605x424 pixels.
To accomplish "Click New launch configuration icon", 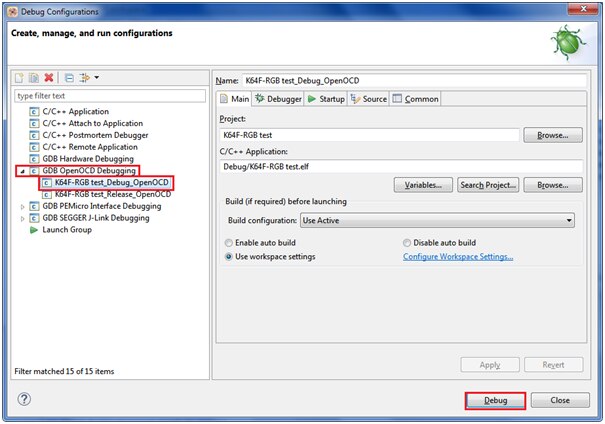I will point(19,78).
